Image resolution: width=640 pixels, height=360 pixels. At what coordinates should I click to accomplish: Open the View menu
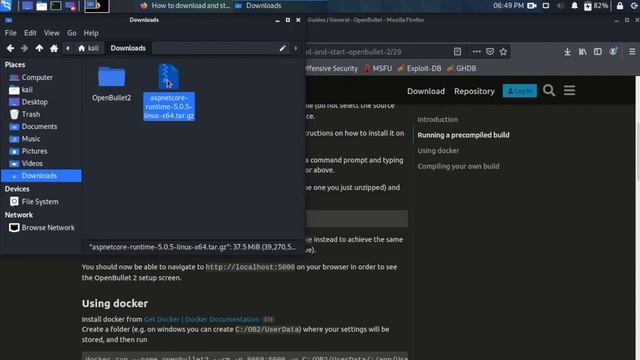pos(51,33)
